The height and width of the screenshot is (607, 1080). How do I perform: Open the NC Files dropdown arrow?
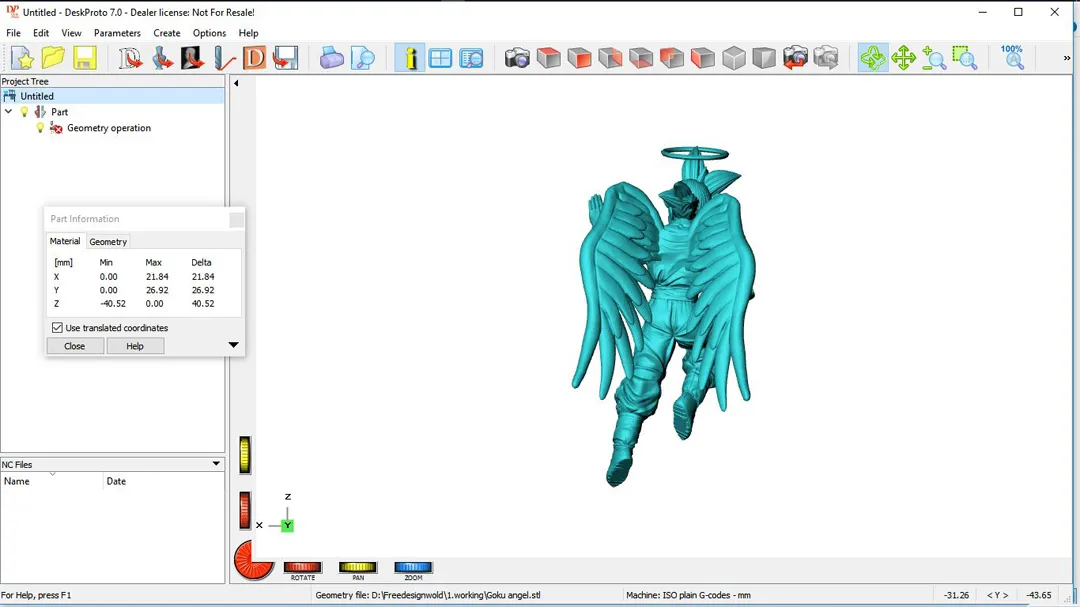[216, 464]
